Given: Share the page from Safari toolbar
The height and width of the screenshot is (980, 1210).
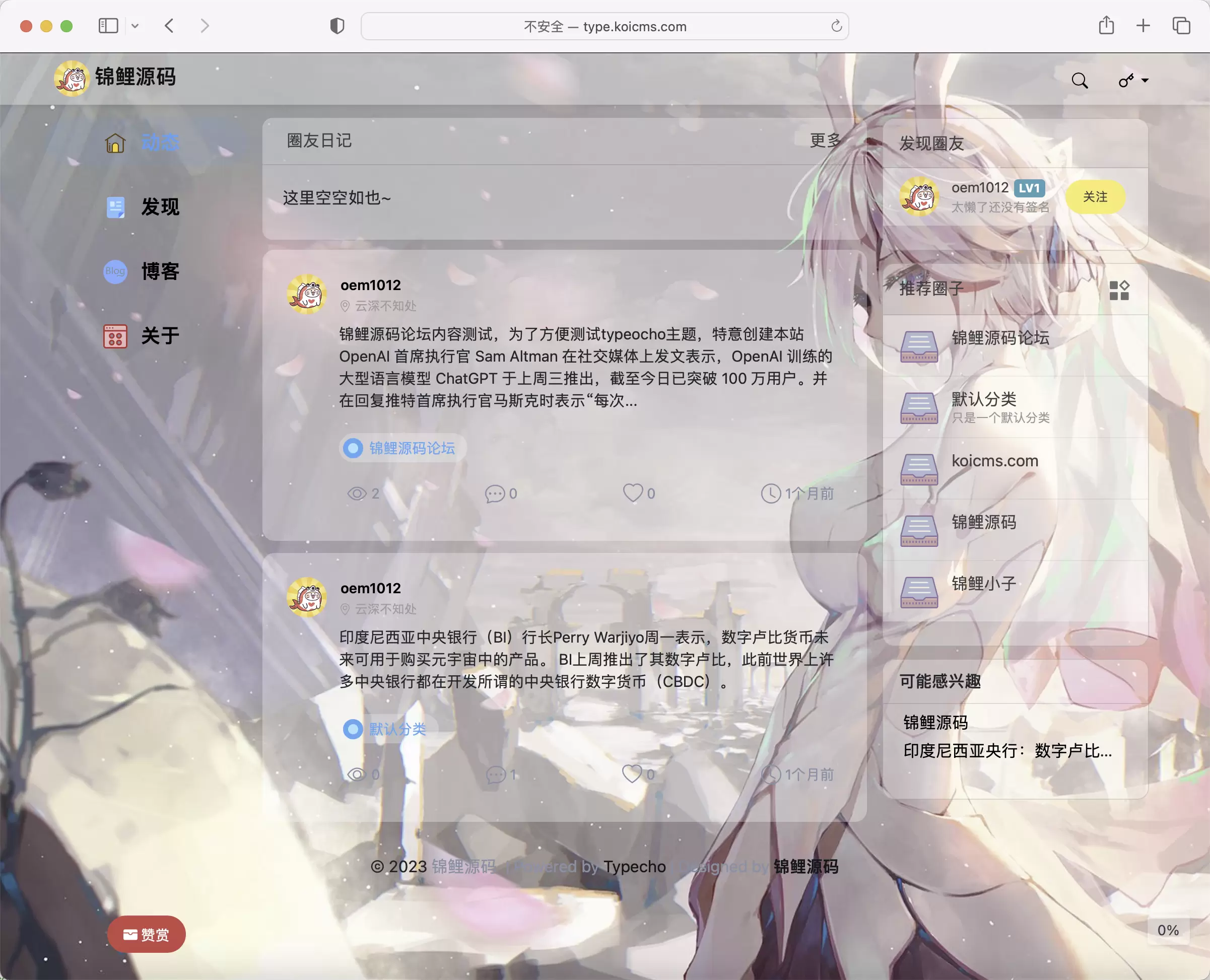Looking at the screenshot, I should [x=1106, y=25].
